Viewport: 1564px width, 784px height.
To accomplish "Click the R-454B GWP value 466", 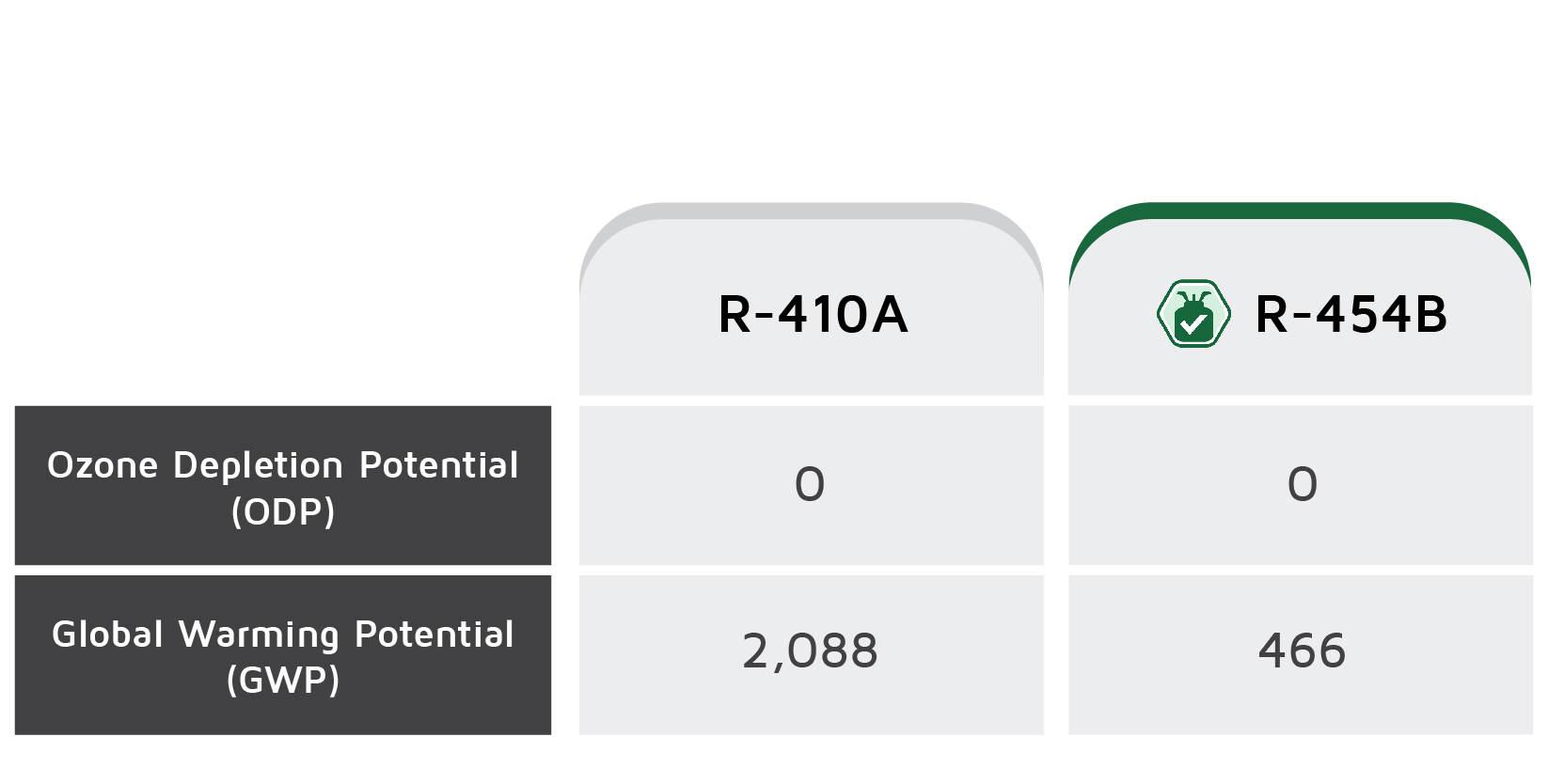I will coord(1303,651).
